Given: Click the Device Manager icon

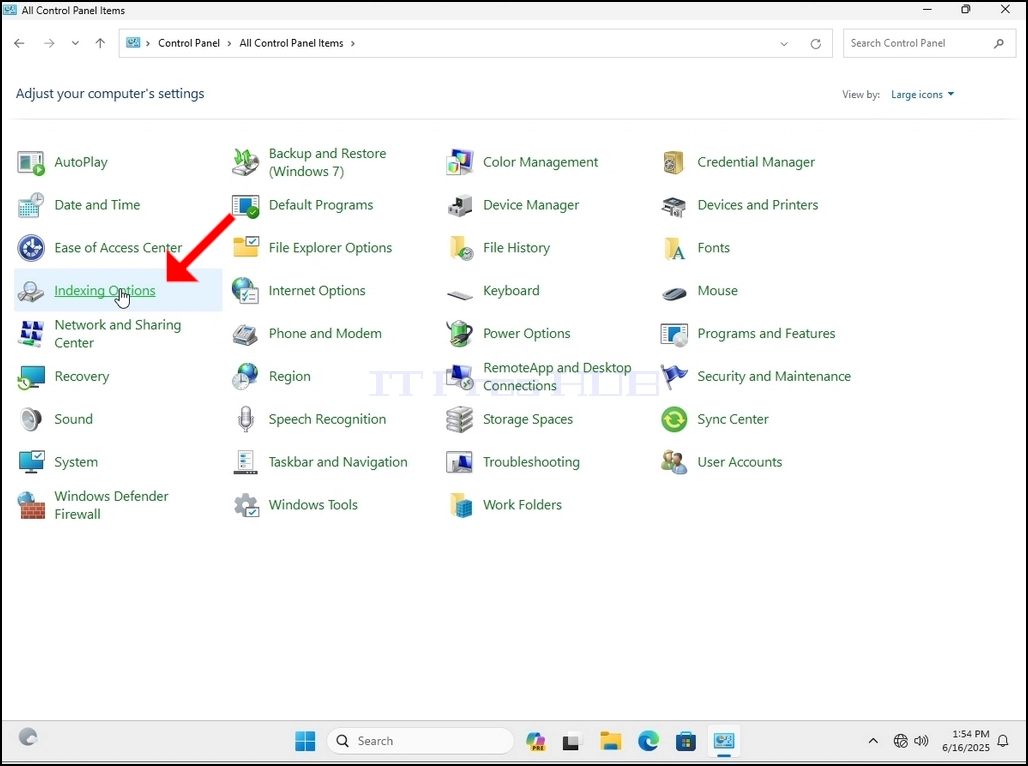Looking at the screenshot, I should point(460,205).
